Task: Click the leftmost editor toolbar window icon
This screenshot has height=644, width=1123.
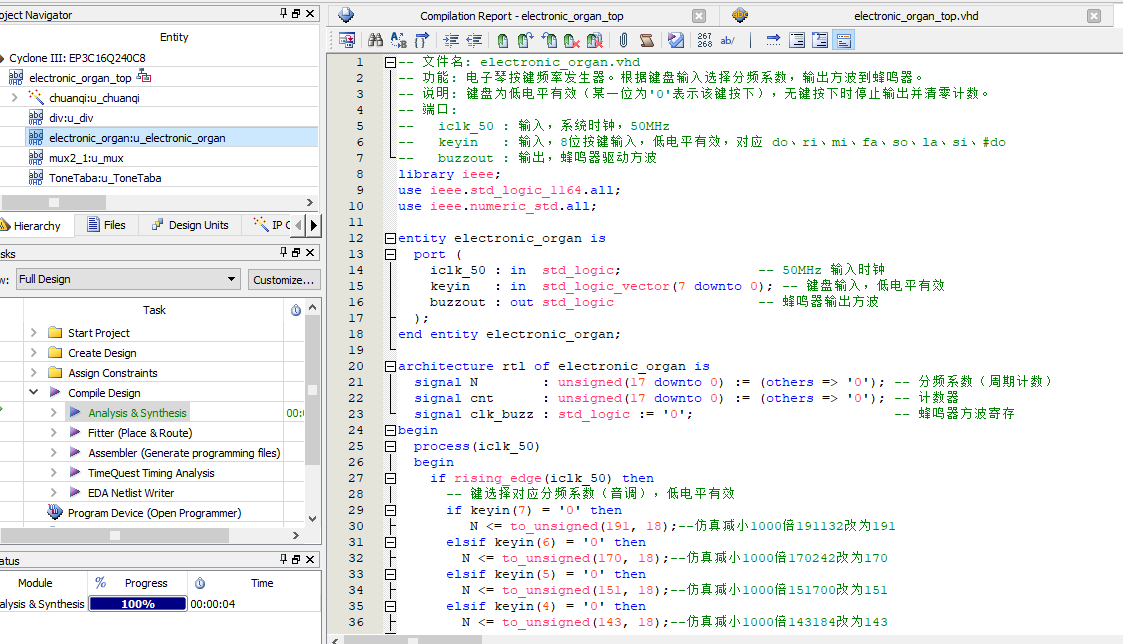Action: click(x=347, y=40)
